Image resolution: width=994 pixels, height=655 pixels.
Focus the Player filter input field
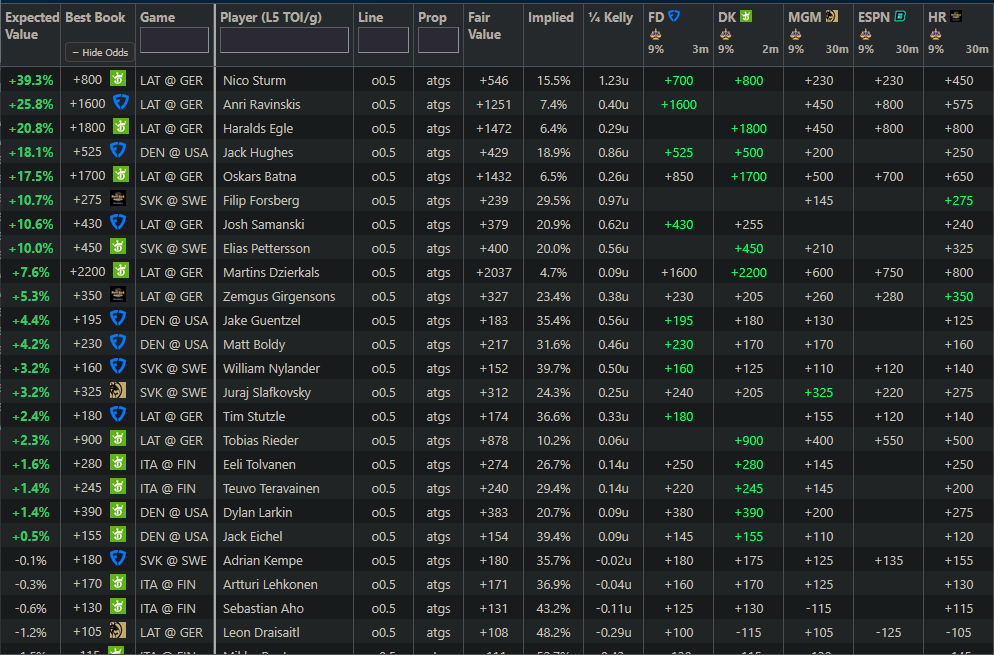tap(284, 40)
